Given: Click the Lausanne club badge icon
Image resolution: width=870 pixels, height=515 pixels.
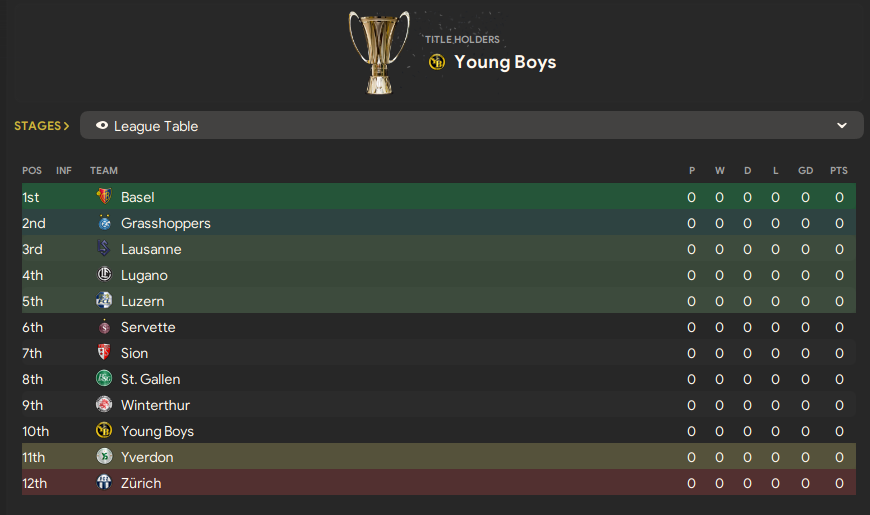Looking at the screenshot, I should [103, 249].
